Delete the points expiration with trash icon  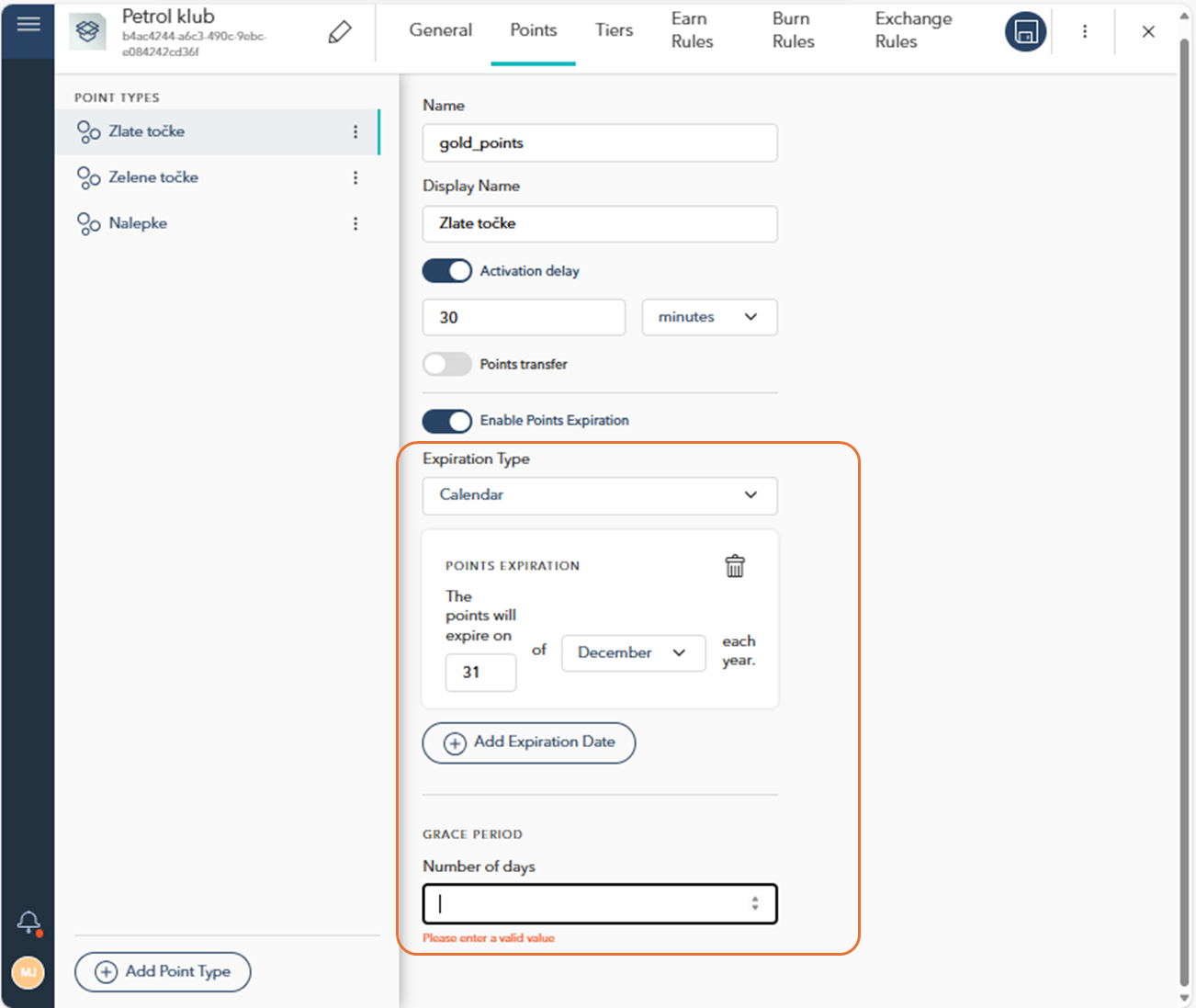[735, 566]
